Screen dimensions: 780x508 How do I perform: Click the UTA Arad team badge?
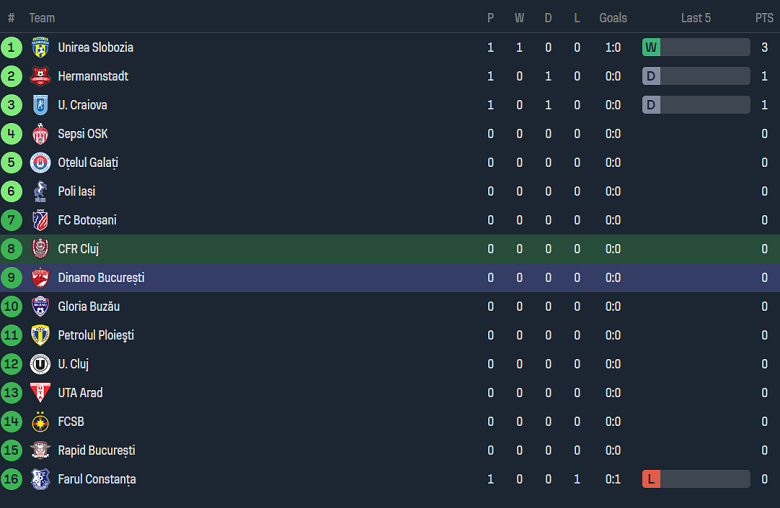[40, 393]
